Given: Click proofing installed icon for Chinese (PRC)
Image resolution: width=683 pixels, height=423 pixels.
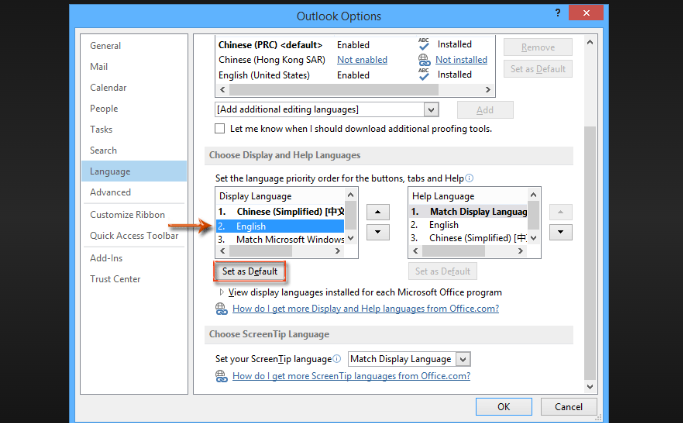Looking at the screenshot, I should (423, 44).
